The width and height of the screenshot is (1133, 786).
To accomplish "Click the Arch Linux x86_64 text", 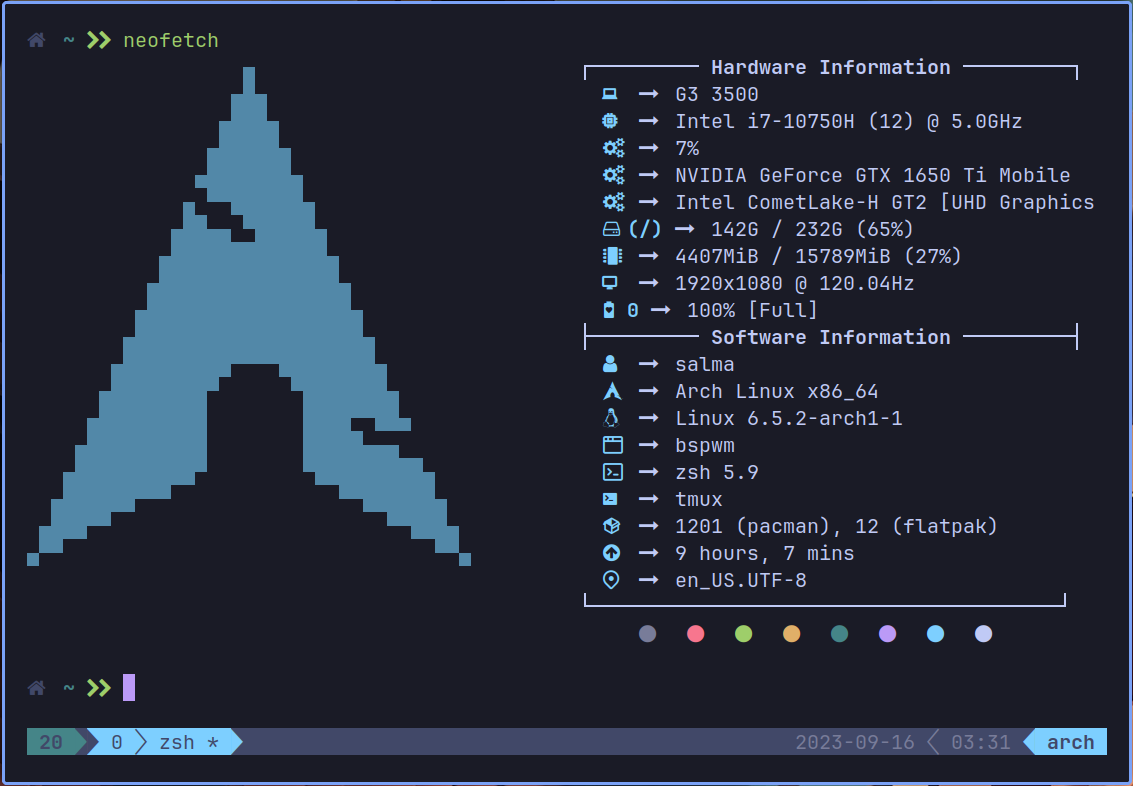I will (777, 392).
